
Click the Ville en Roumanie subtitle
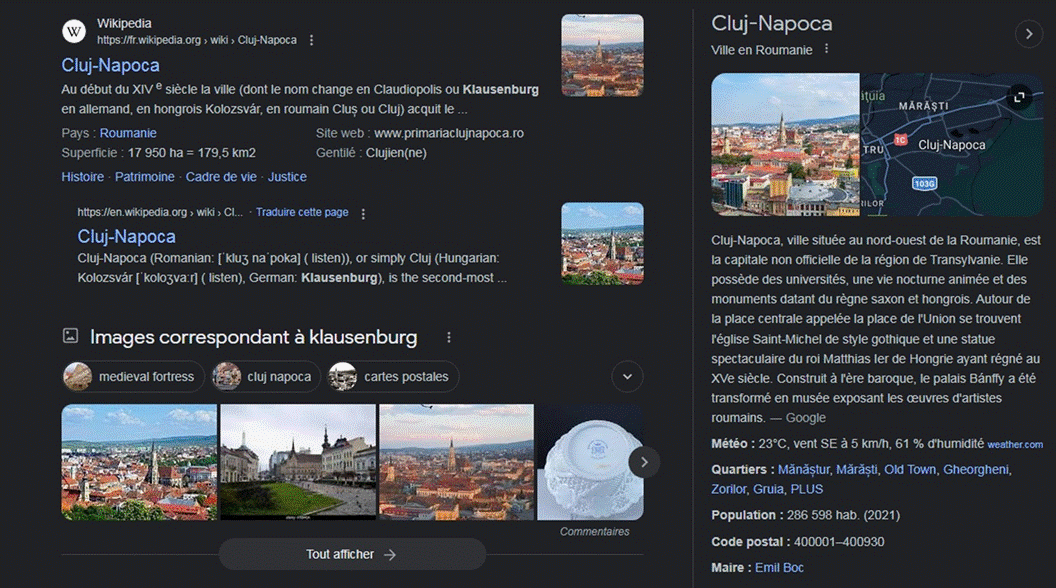coord(762,50)
